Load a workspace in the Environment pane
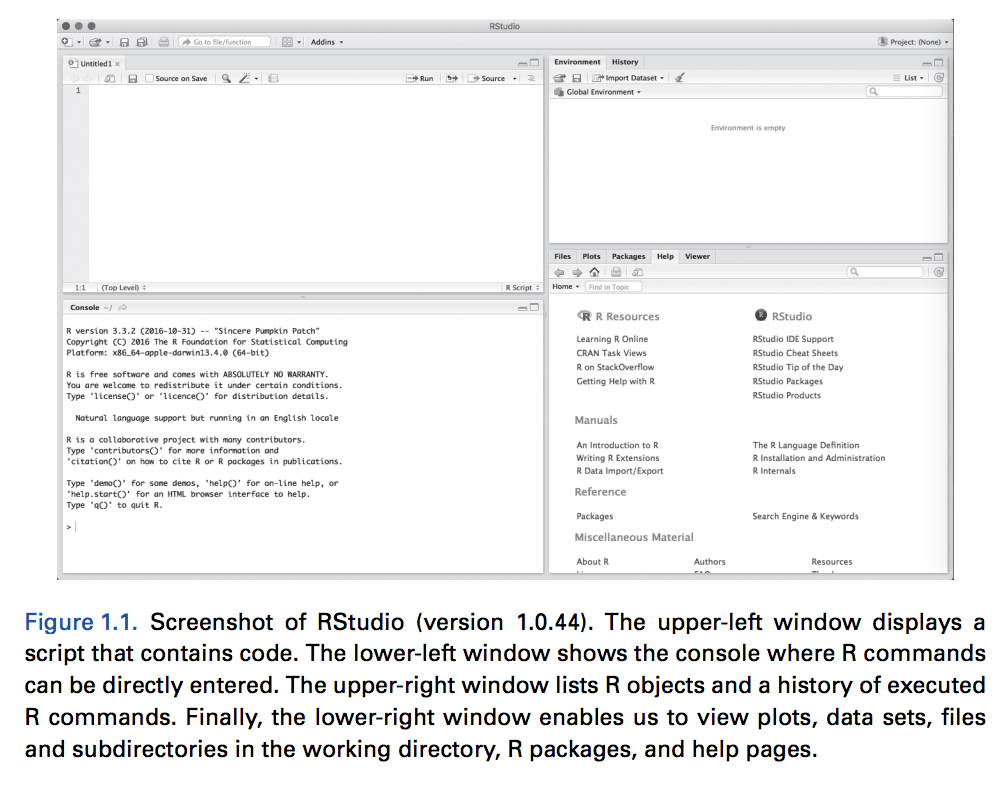This screenshot has width=1006, height=794. [559, 78]
